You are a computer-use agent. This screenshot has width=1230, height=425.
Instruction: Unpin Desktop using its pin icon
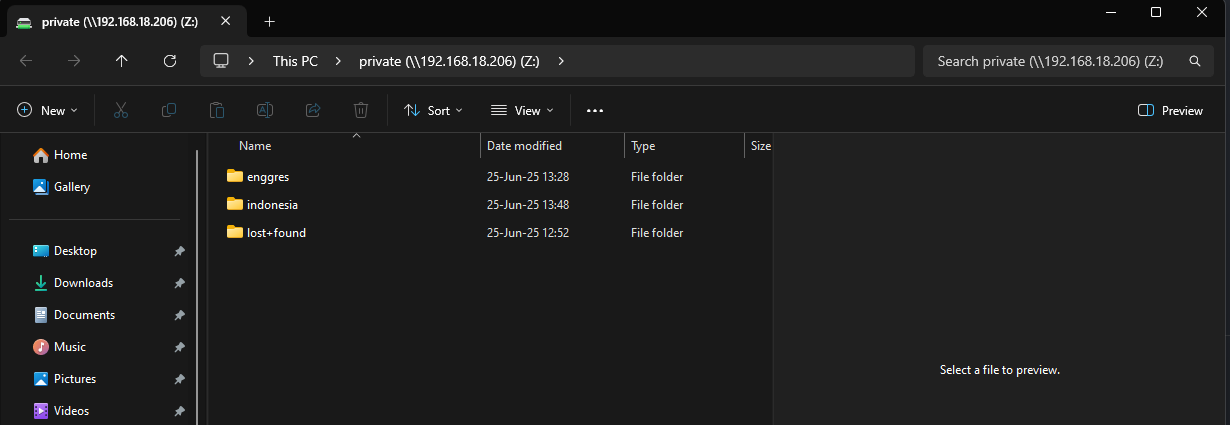[x=179, y=251]
